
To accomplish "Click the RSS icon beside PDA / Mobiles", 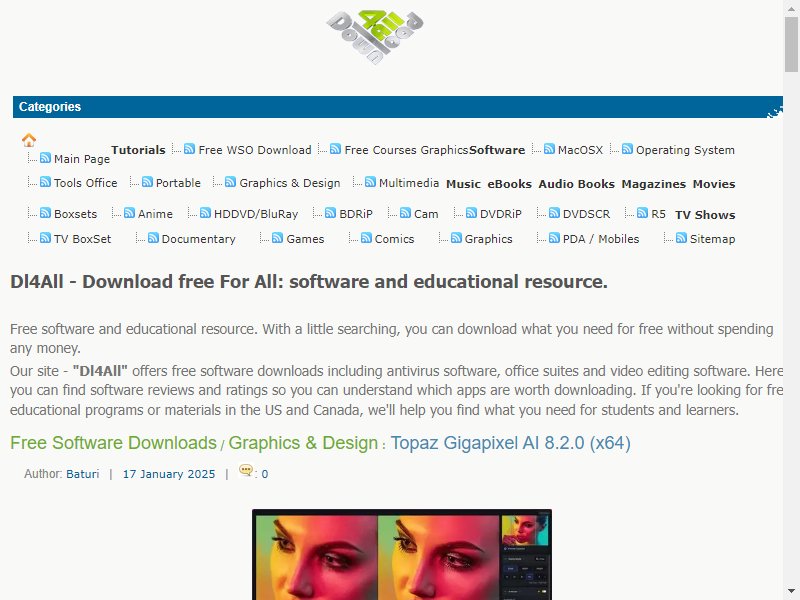I will [x=554, y=238].
